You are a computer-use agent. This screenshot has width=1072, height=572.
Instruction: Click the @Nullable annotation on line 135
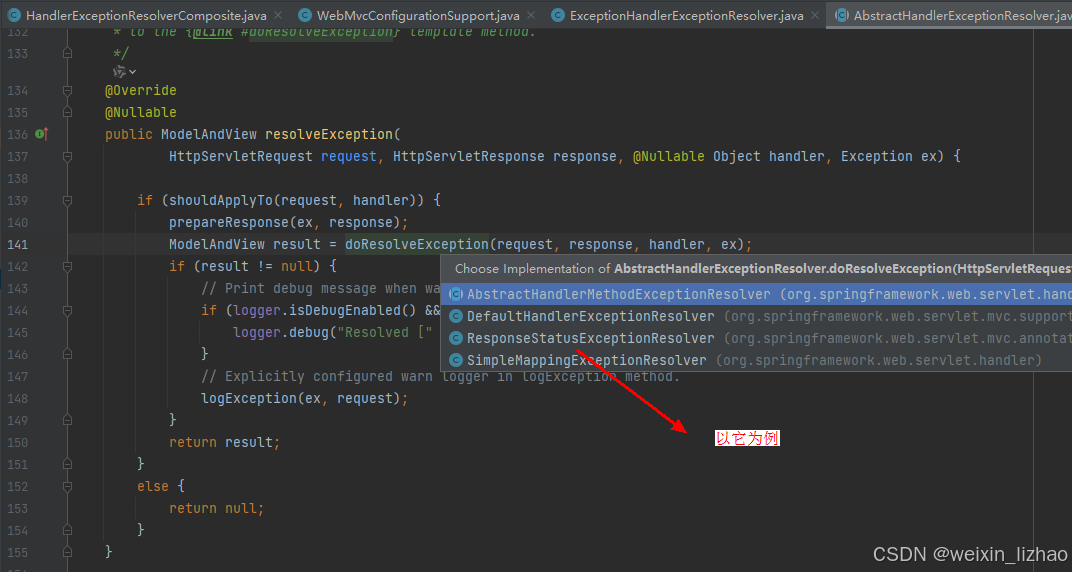pyautogui.click(x=141, y=112)
